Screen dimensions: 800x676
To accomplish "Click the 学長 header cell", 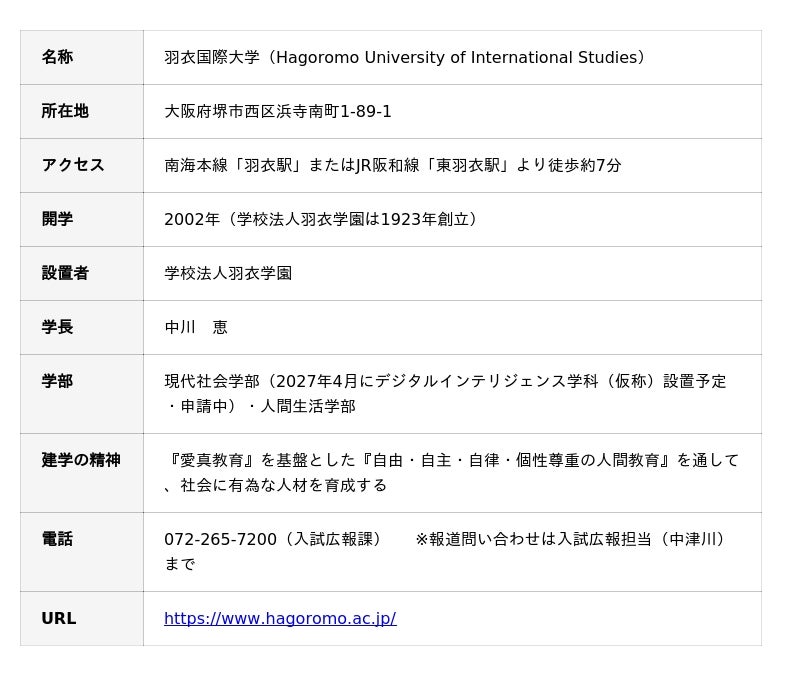I will coord(82,328).
